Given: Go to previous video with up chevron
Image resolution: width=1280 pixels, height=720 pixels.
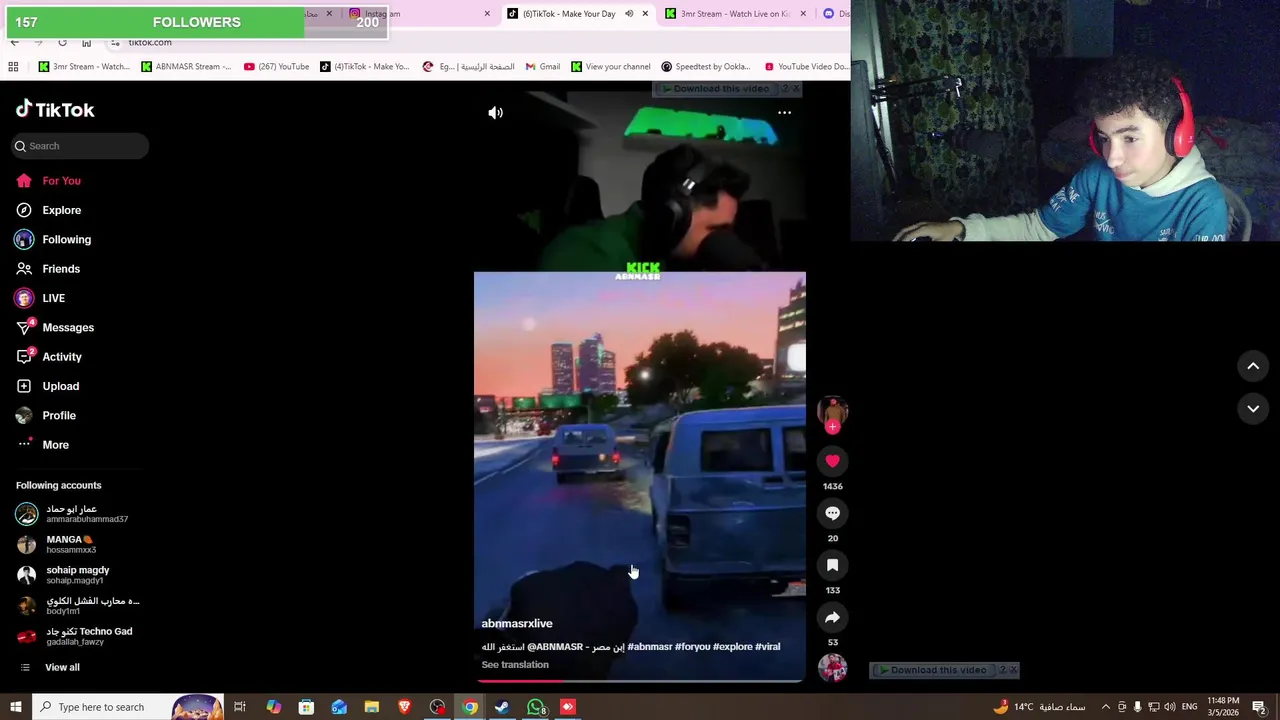Looking at the screenshot, I should click(1253, 366).
